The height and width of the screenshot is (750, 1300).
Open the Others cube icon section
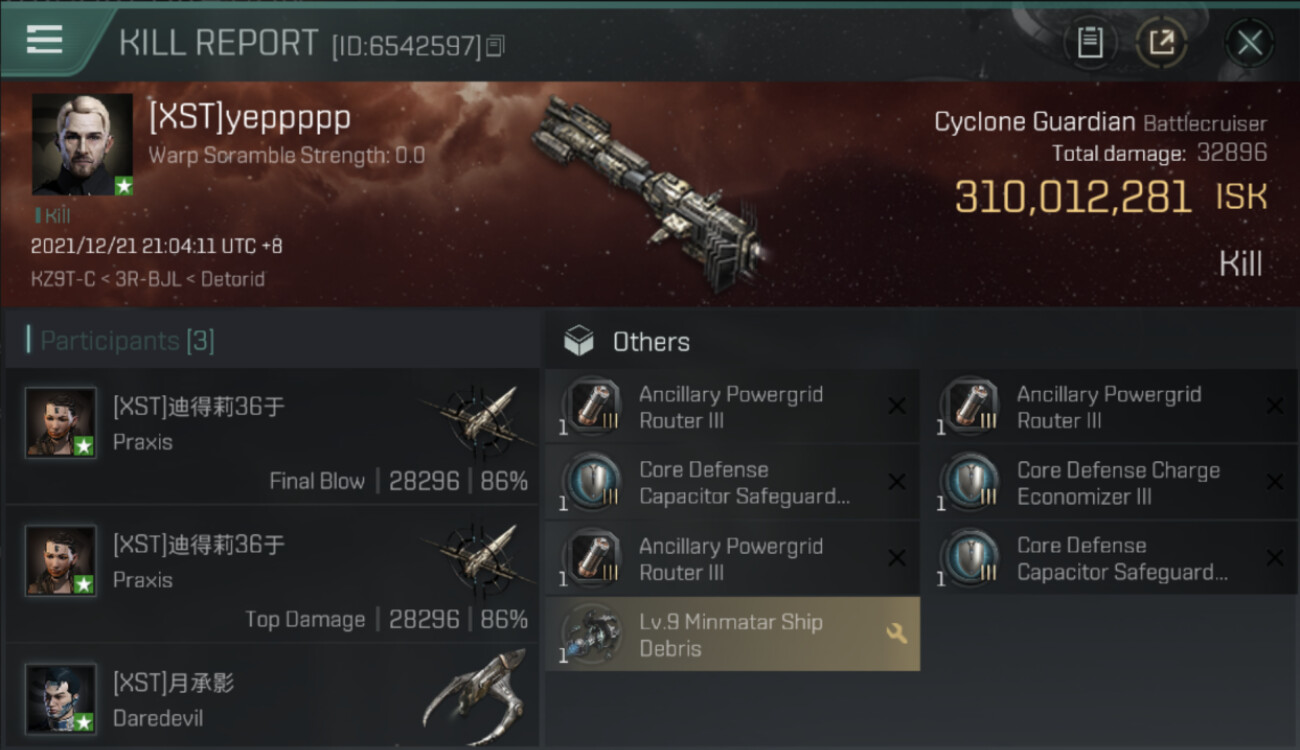point(579,342)
